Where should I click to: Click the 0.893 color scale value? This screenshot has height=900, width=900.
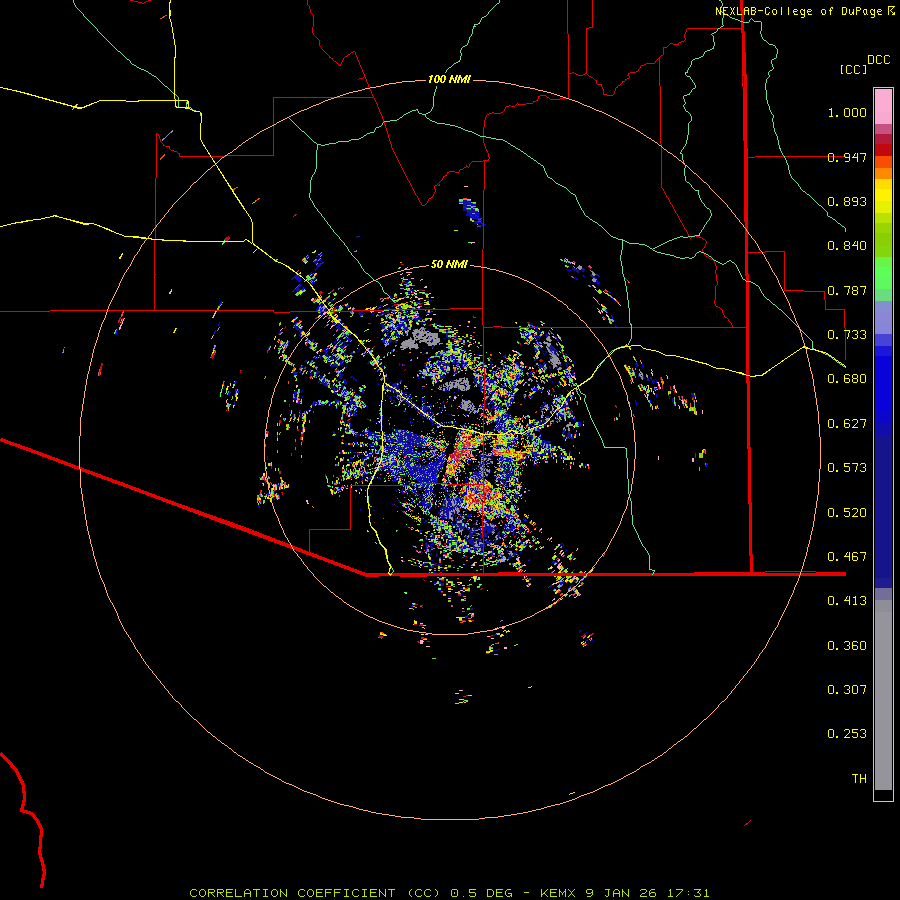[x=847, y=201]
